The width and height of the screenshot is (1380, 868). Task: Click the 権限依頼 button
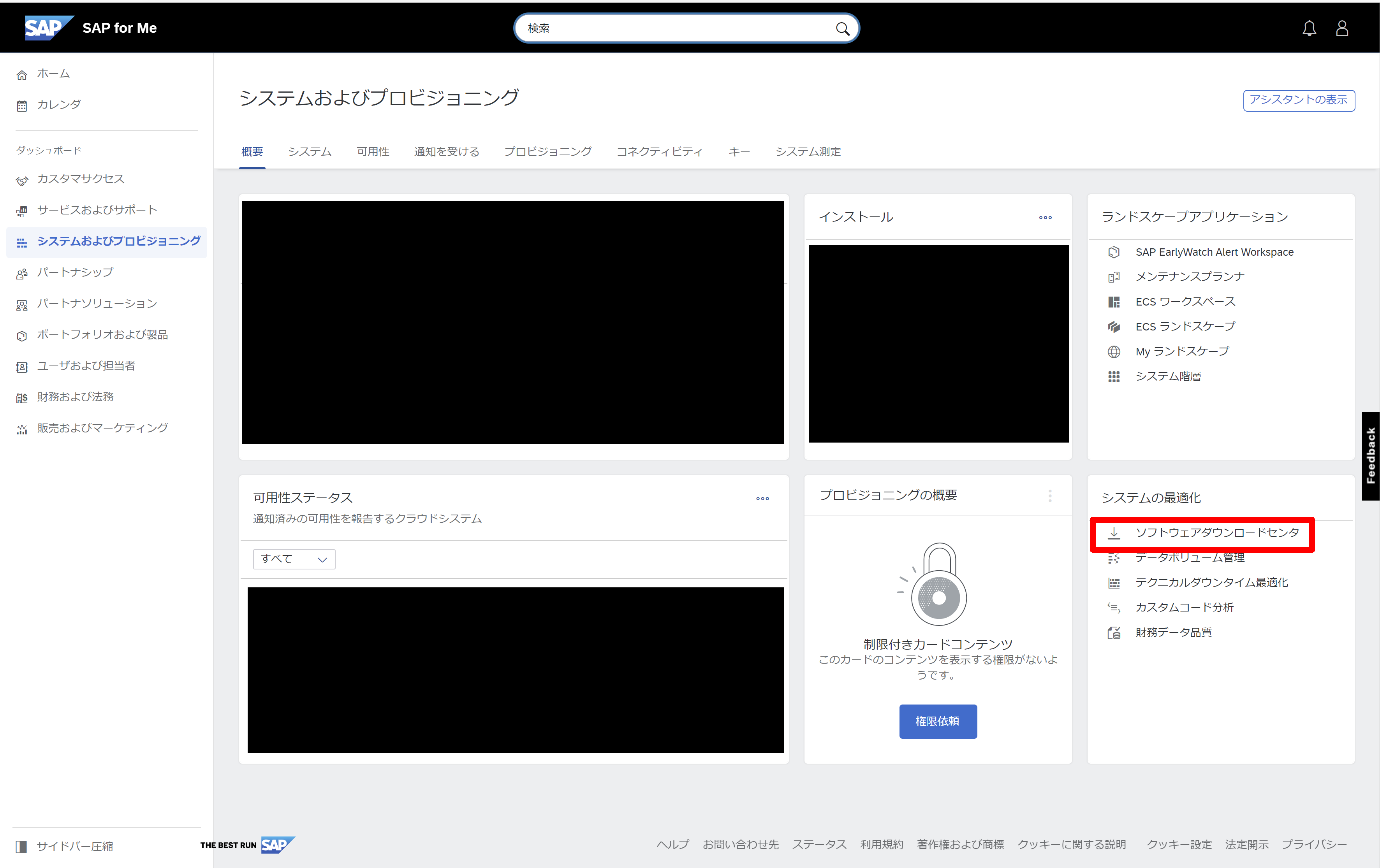pyautogui.click(x=938, y=721)
